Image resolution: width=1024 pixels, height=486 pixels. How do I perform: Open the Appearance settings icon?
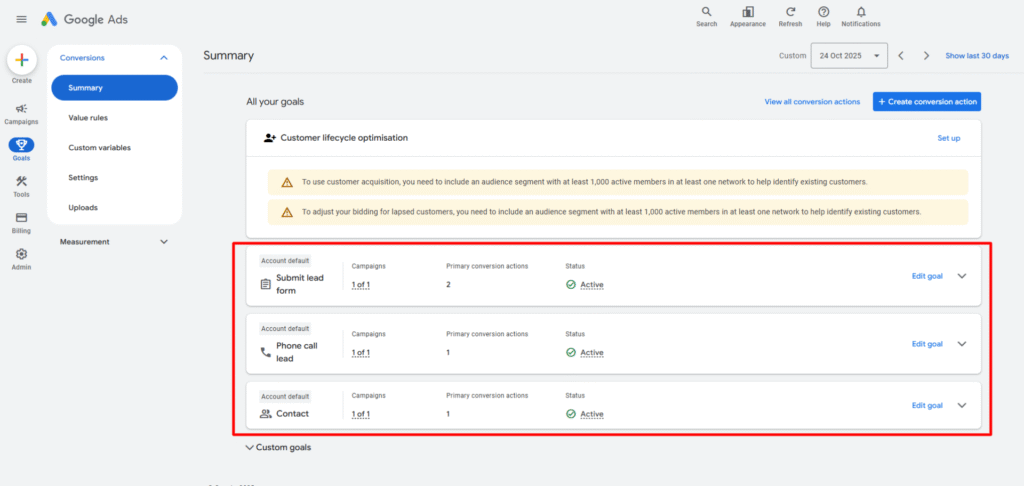point(747,12)
